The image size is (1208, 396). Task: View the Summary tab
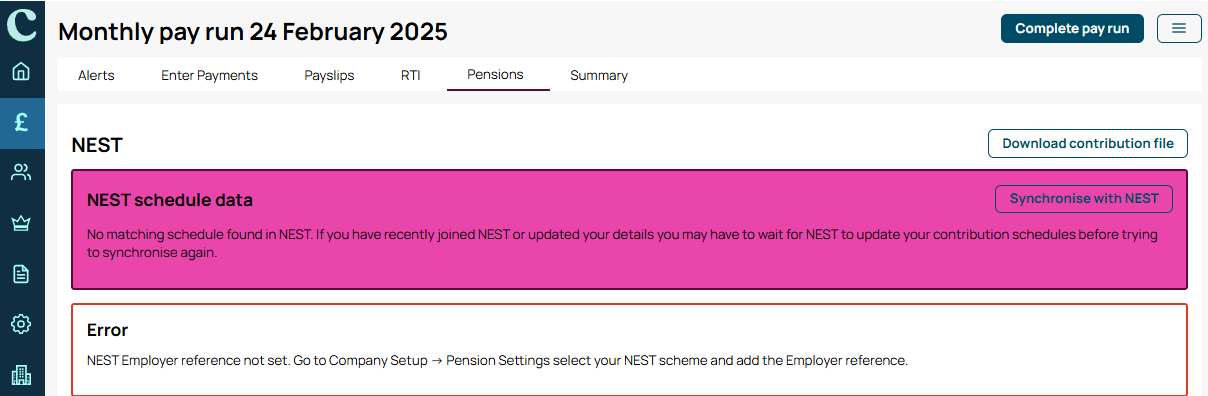[599, 75]
